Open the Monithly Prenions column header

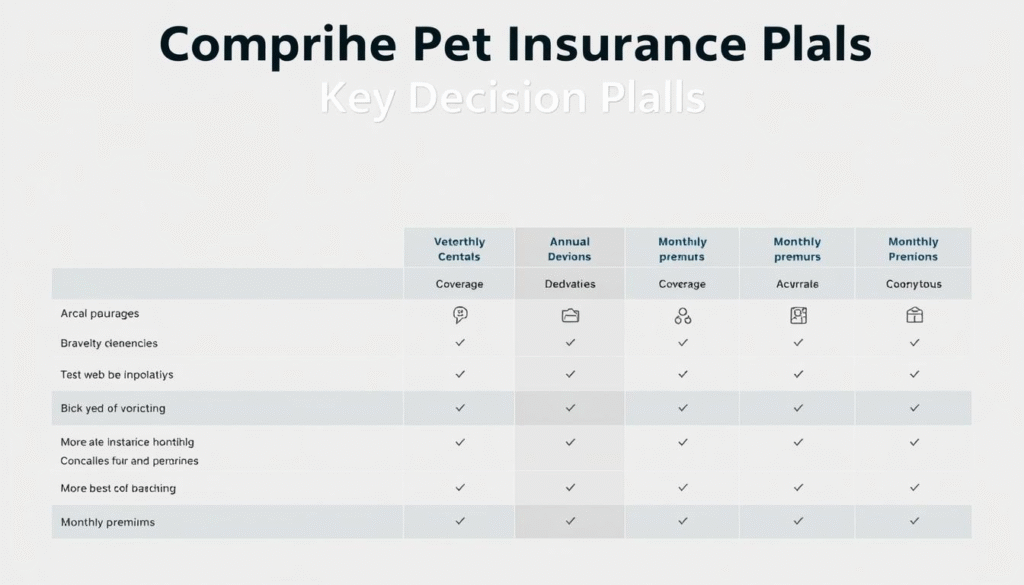coord(913,249)
